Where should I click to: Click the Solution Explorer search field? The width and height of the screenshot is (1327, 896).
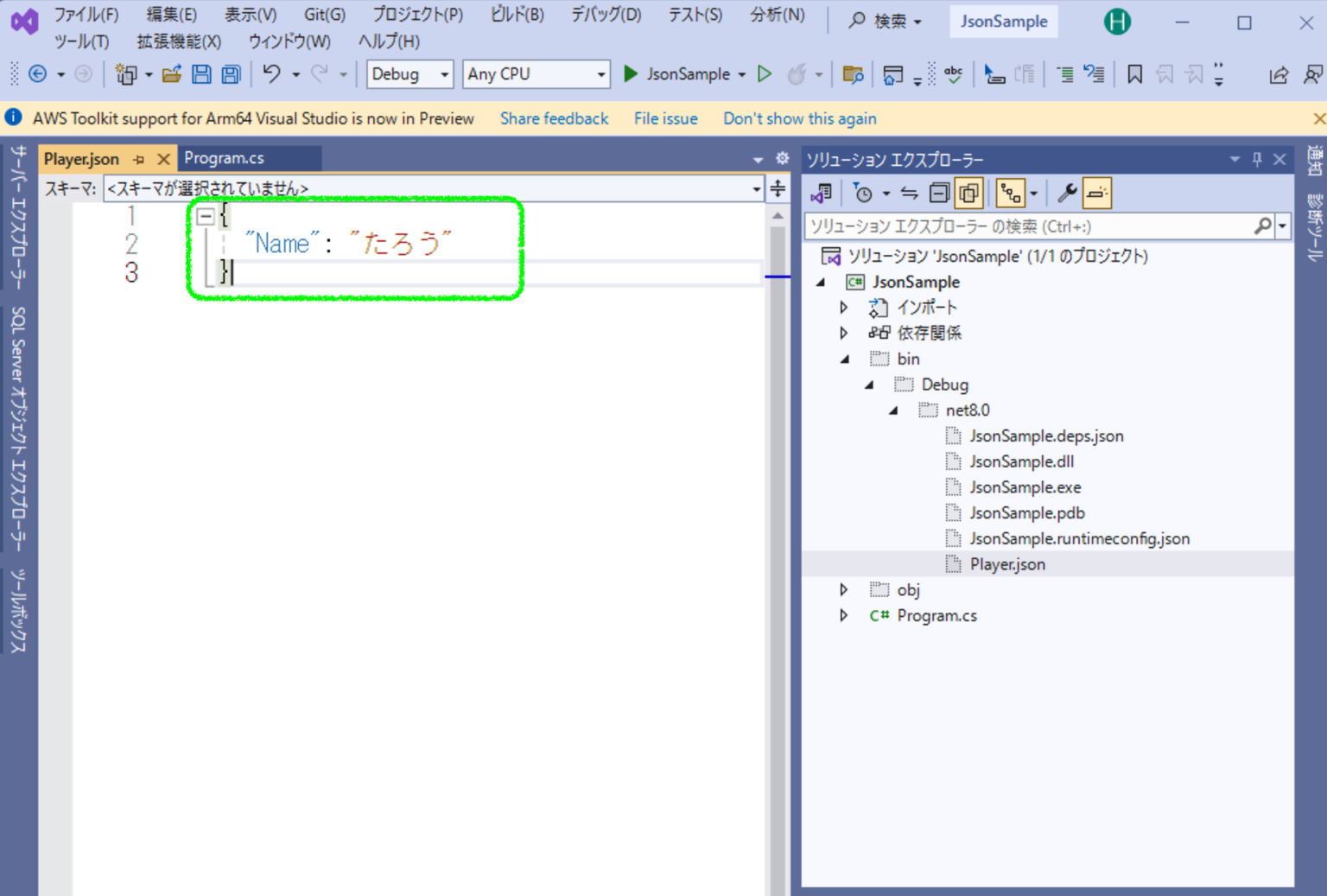[1028, 226]
